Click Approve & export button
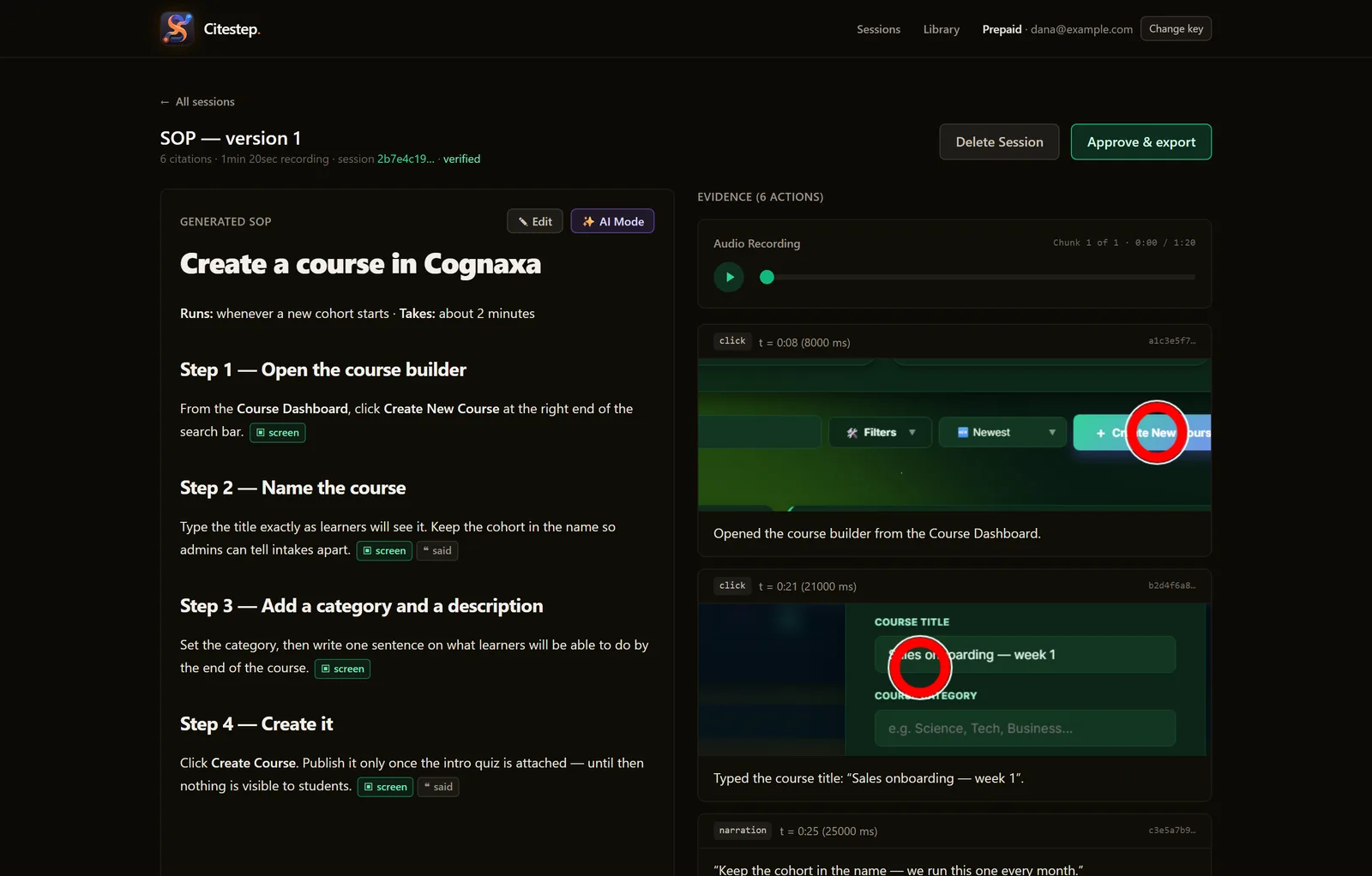Image resolution: width=1372 pixels, height=876 pixels. tap(1140, 142)
